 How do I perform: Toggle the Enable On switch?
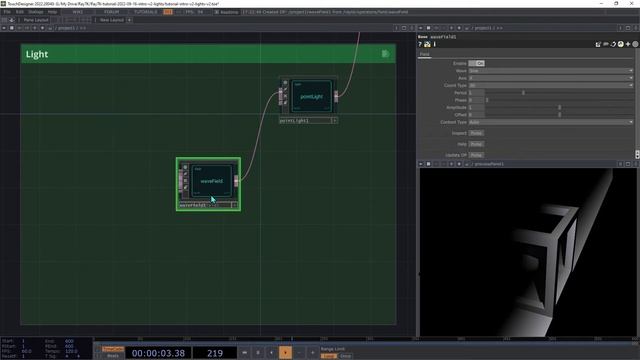click(x=476, y=63)
